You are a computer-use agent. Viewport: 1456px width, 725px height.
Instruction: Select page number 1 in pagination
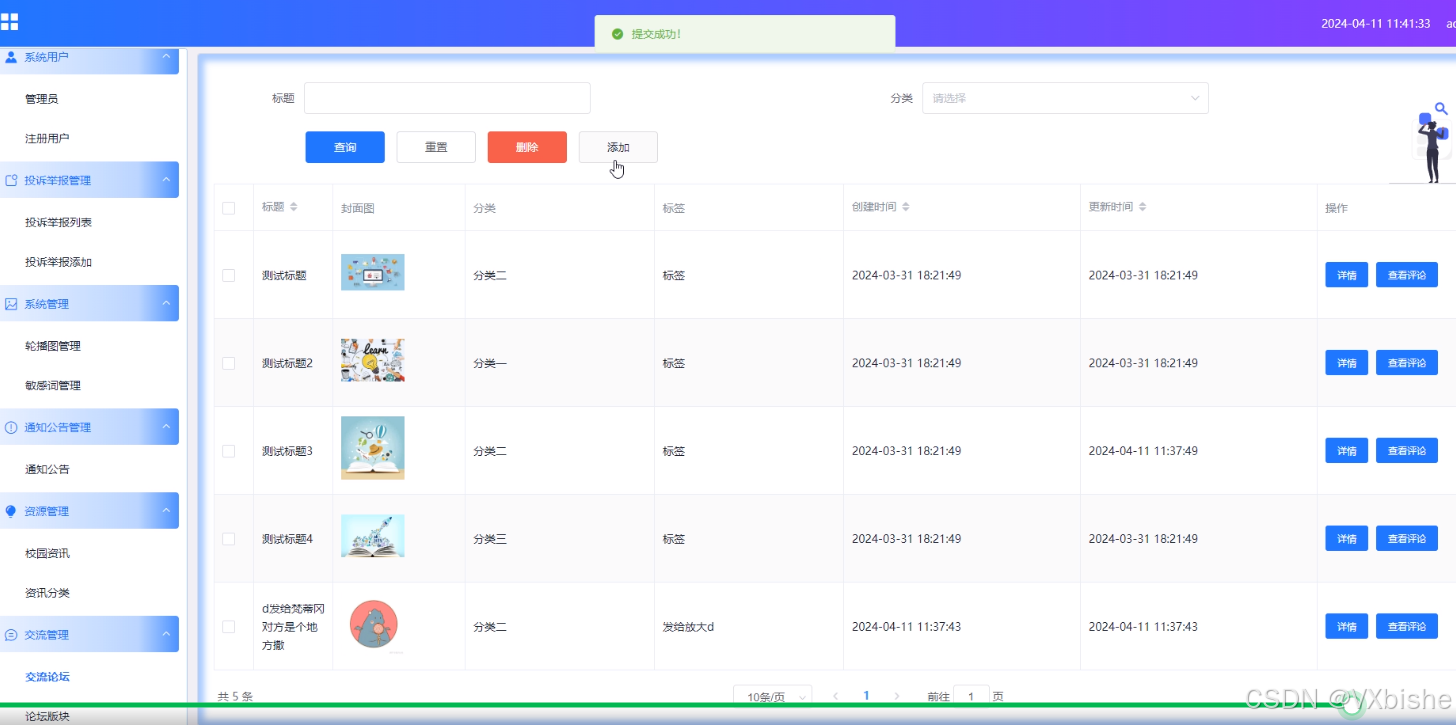tap(866, 696)
